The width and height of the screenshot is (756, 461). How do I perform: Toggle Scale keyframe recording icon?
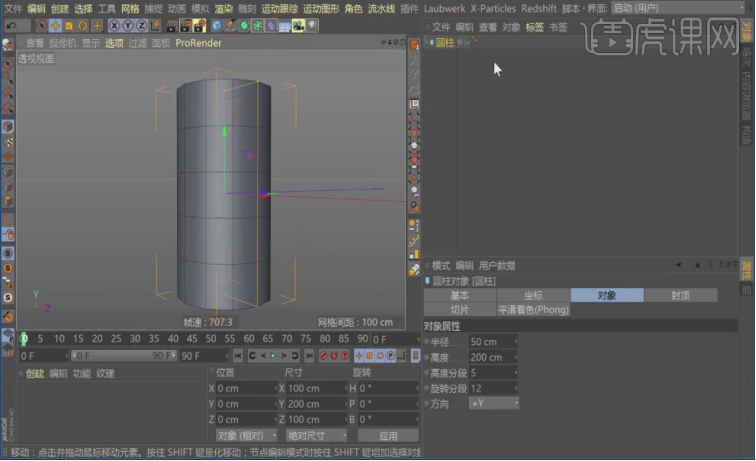coord(369,356)
